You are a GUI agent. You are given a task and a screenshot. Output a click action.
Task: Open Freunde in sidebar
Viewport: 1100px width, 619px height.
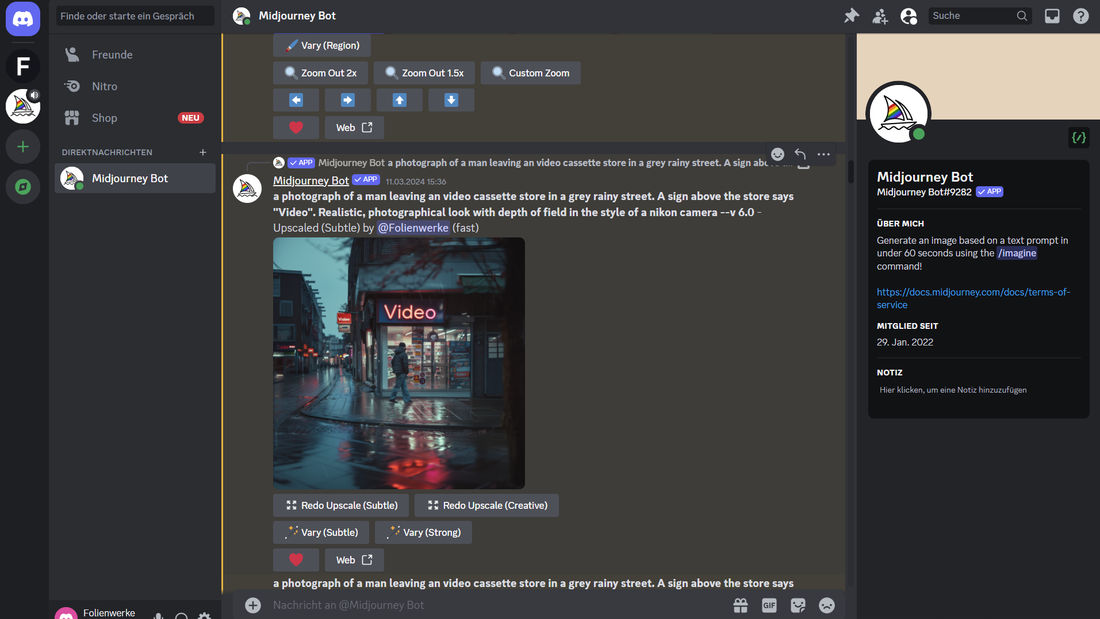(135, 55)
